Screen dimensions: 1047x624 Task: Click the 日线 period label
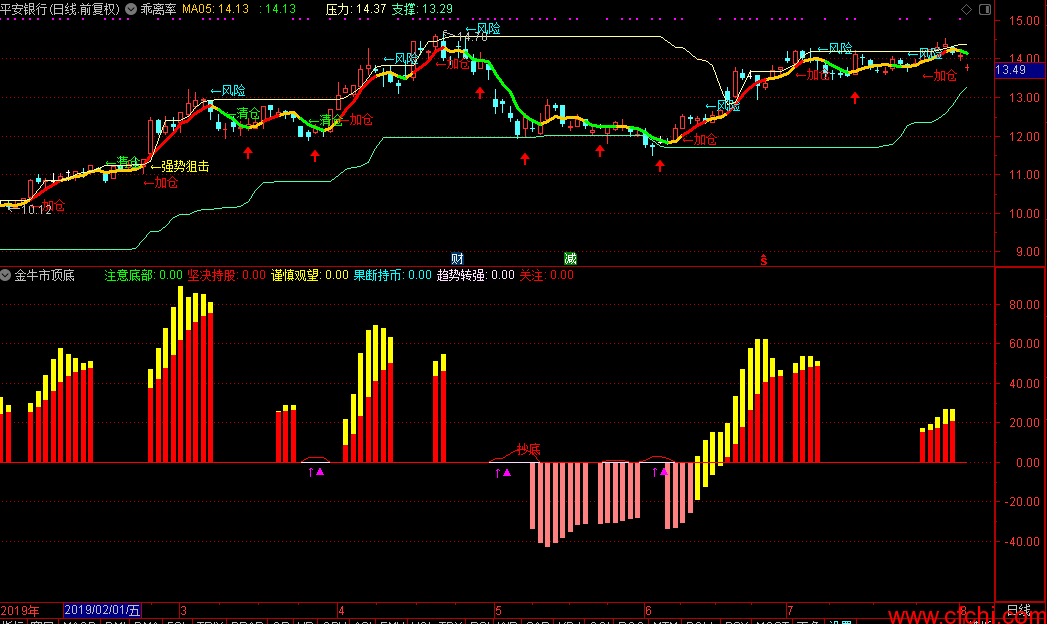pos(1019,610)
